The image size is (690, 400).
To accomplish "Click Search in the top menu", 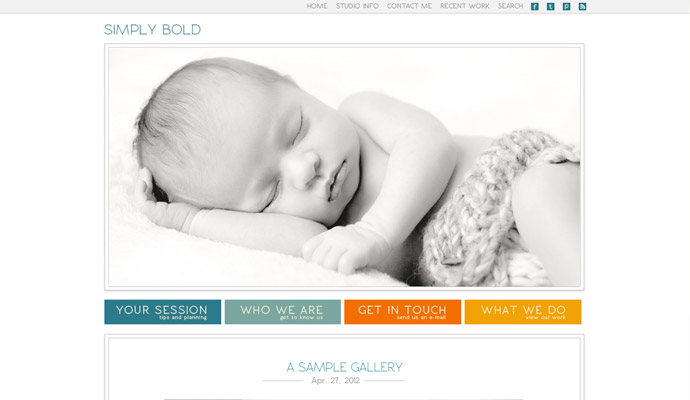I will coord(510,6).
